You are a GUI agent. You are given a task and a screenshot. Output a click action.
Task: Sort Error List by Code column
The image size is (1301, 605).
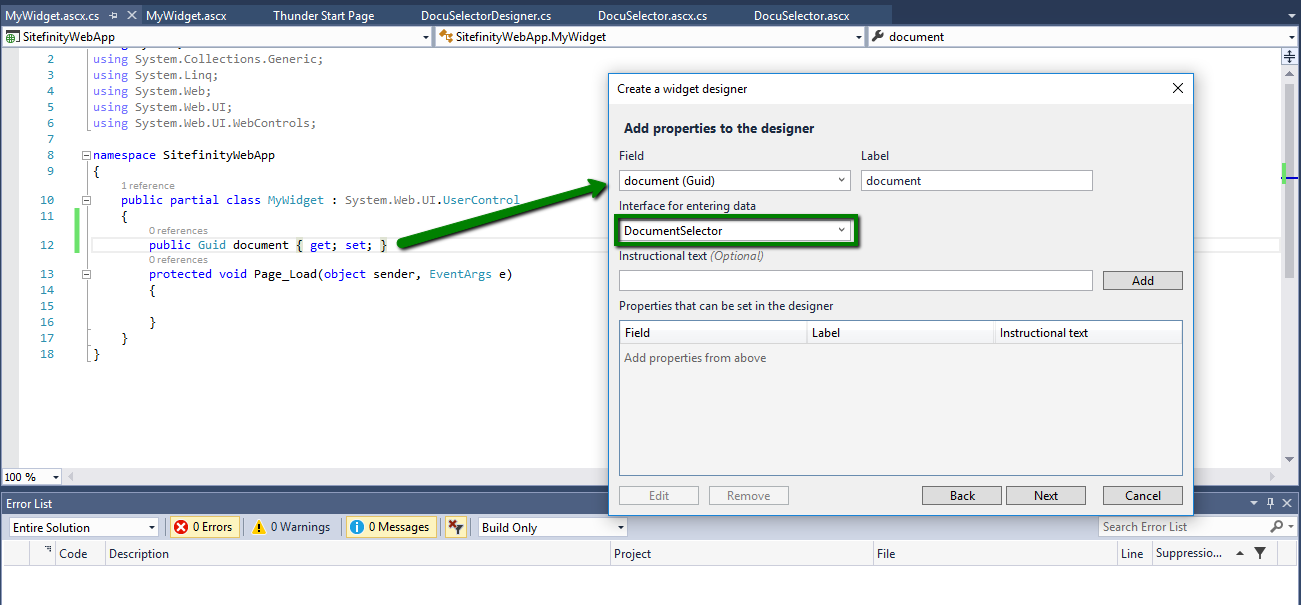click(x=81, y=553)
